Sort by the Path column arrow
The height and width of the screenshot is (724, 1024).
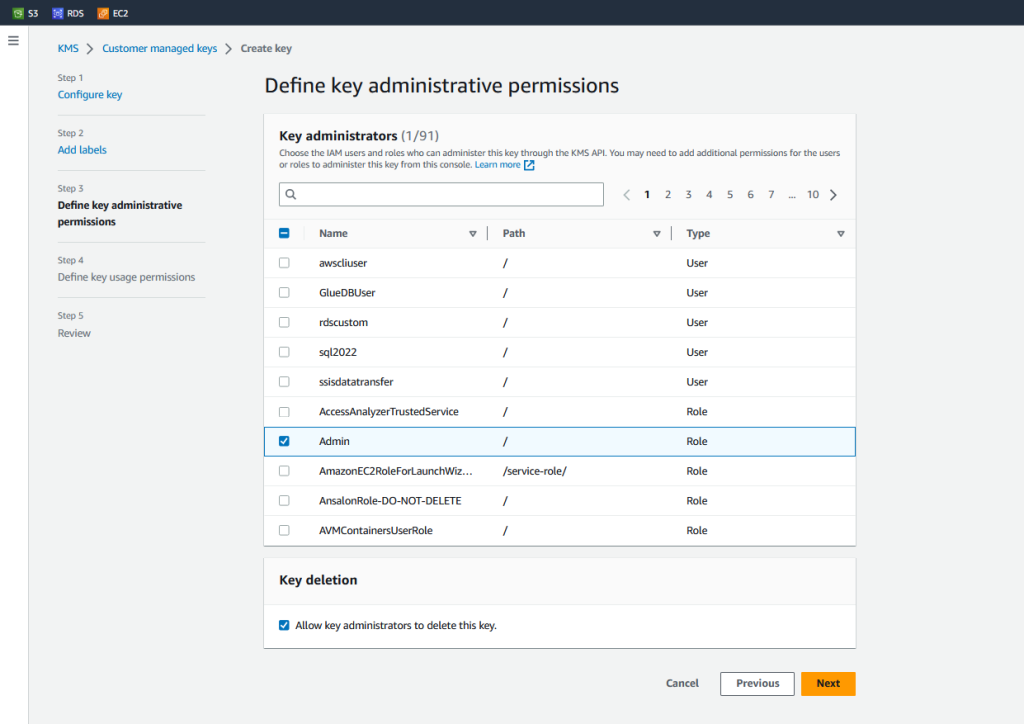[657, 234]
